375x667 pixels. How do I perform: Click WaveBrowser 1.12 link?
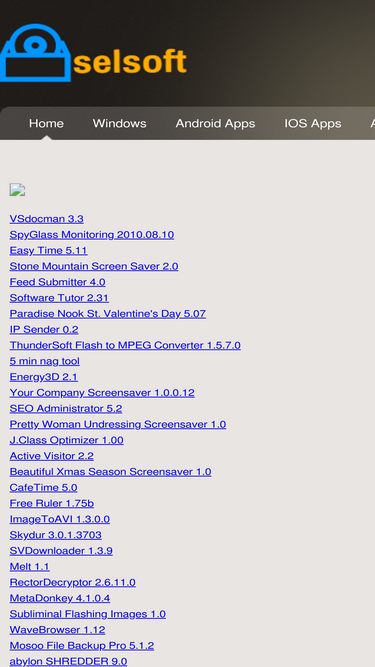pos(57,630)
